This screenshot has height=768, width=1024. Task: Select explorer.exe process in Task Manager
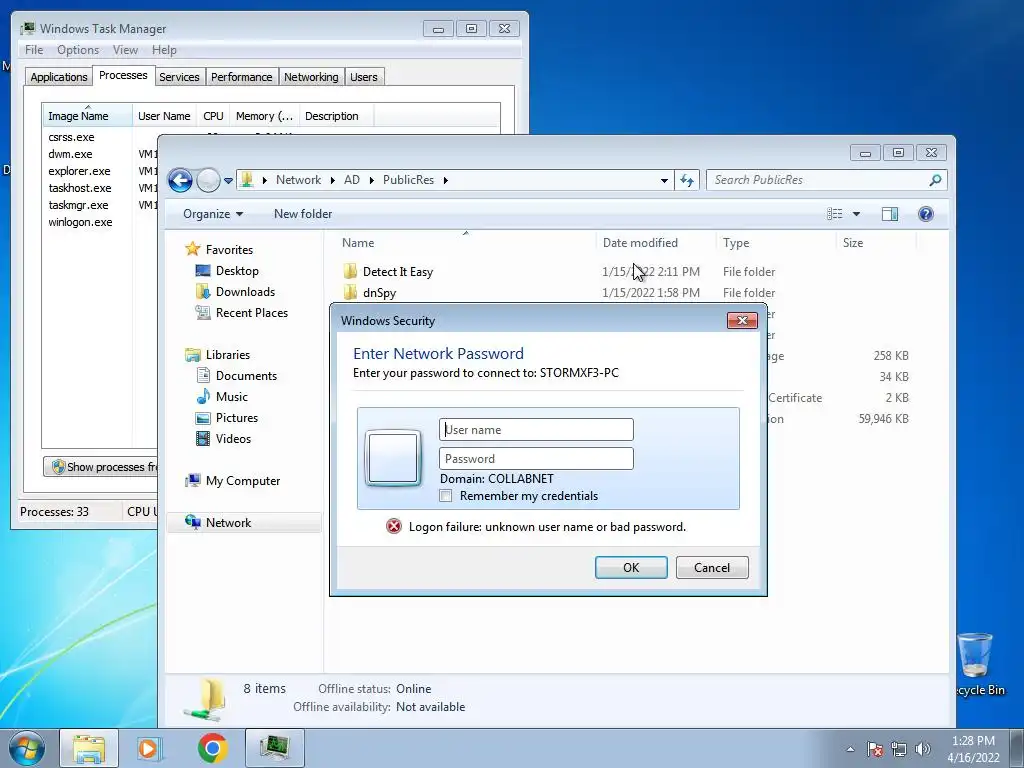[x=79, y=171]
